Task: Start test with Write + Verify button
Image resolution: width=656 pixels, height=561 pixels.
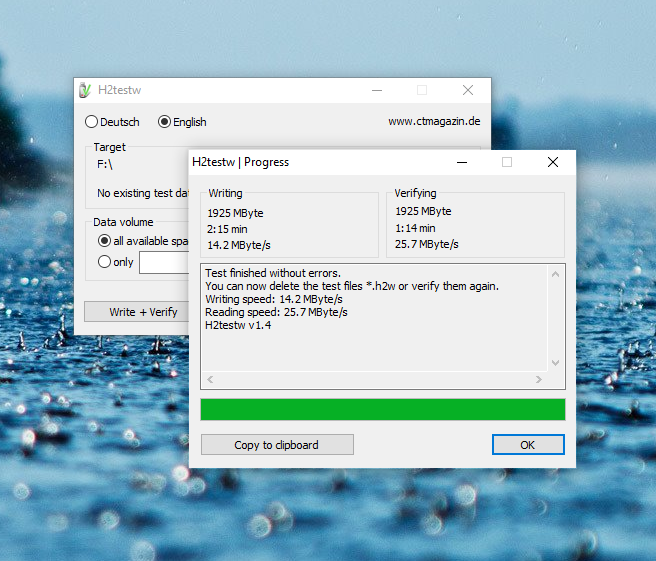Action: click(137, 312)
